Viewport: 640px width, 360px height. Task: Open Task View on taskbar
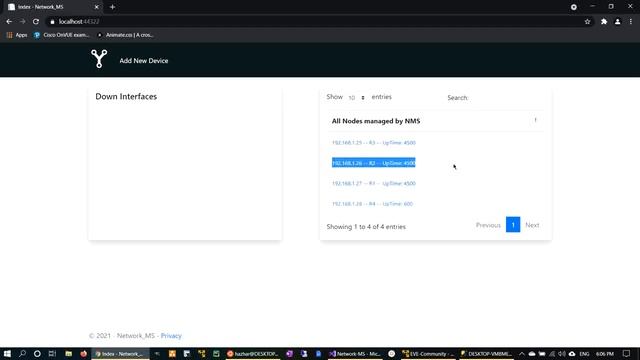click(x=52, y=353)
